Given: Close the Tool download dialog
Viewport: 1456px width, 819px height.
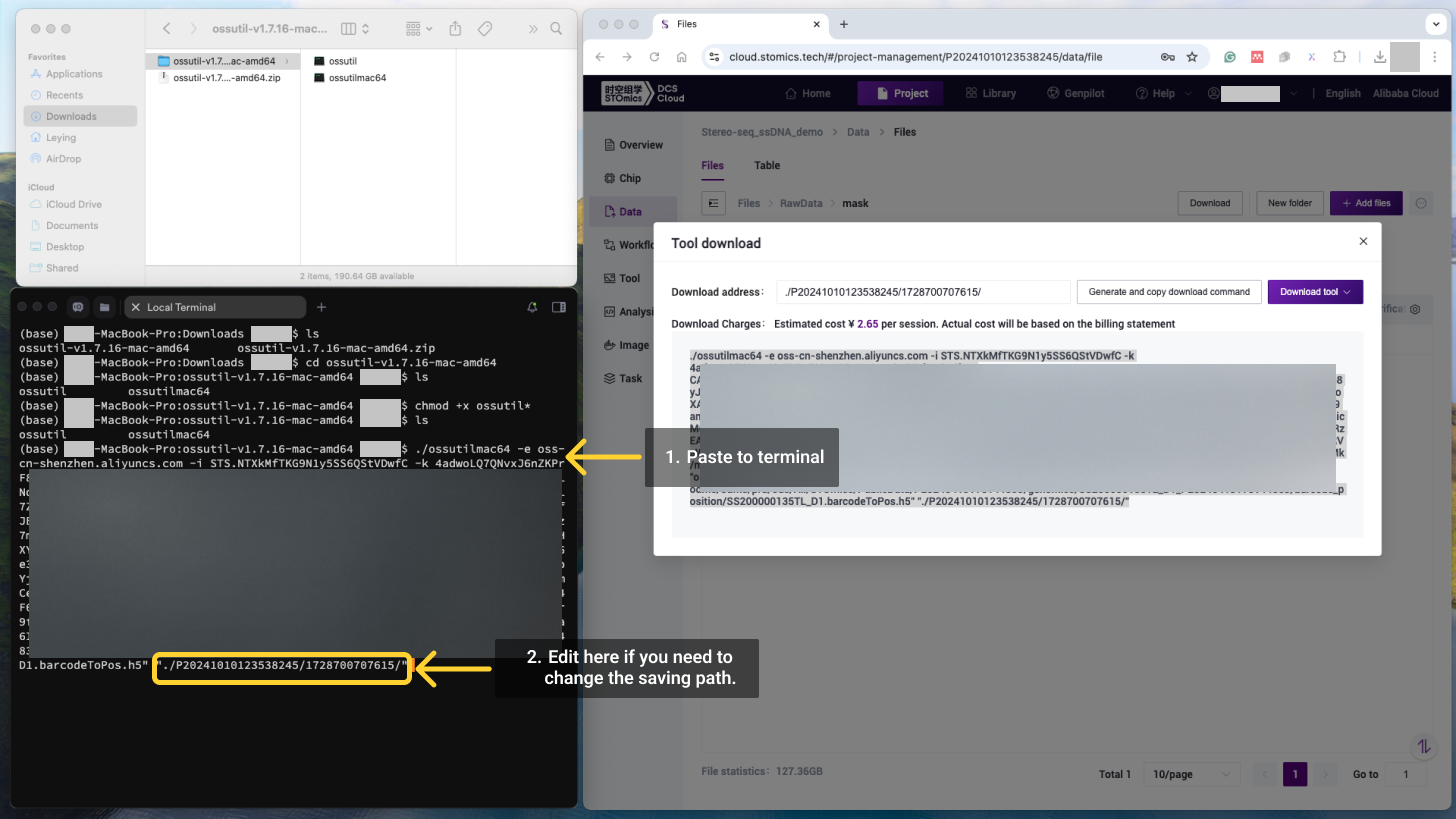Looking at the screenshot, I should (1363, 241).
